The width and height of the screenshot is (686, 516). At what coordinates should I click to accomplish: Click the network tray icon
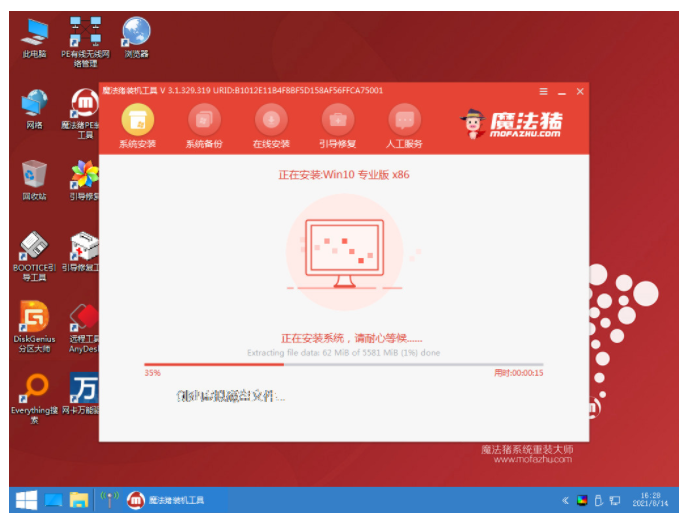click(x=615, y=500)
